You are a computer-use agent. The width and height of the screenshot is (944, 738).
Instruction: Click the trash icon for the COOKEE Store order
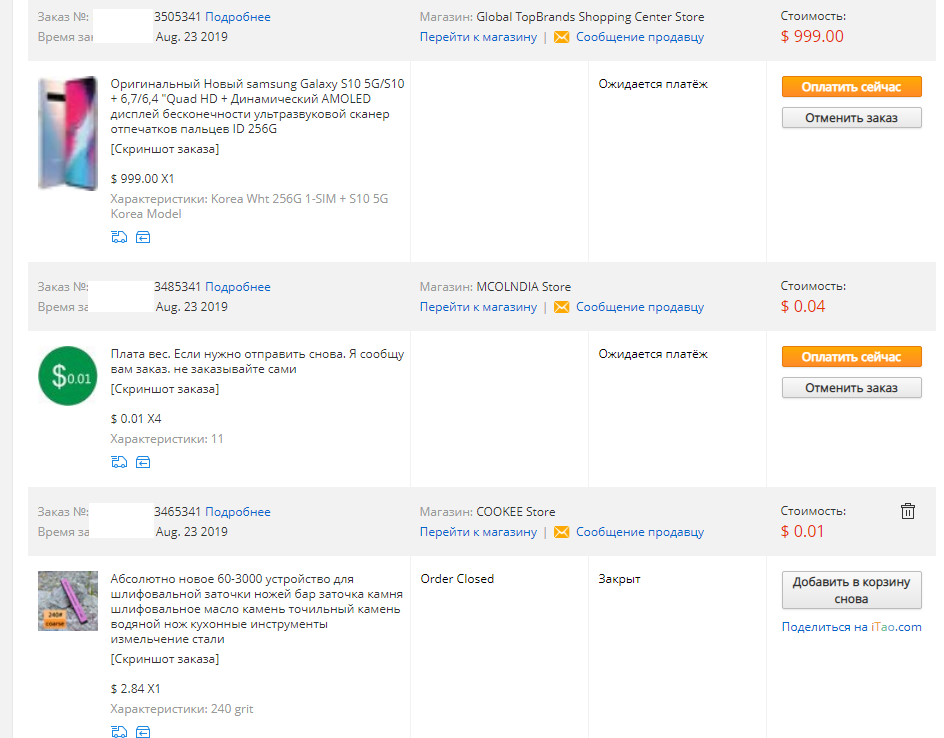click(x=907, y=511)
